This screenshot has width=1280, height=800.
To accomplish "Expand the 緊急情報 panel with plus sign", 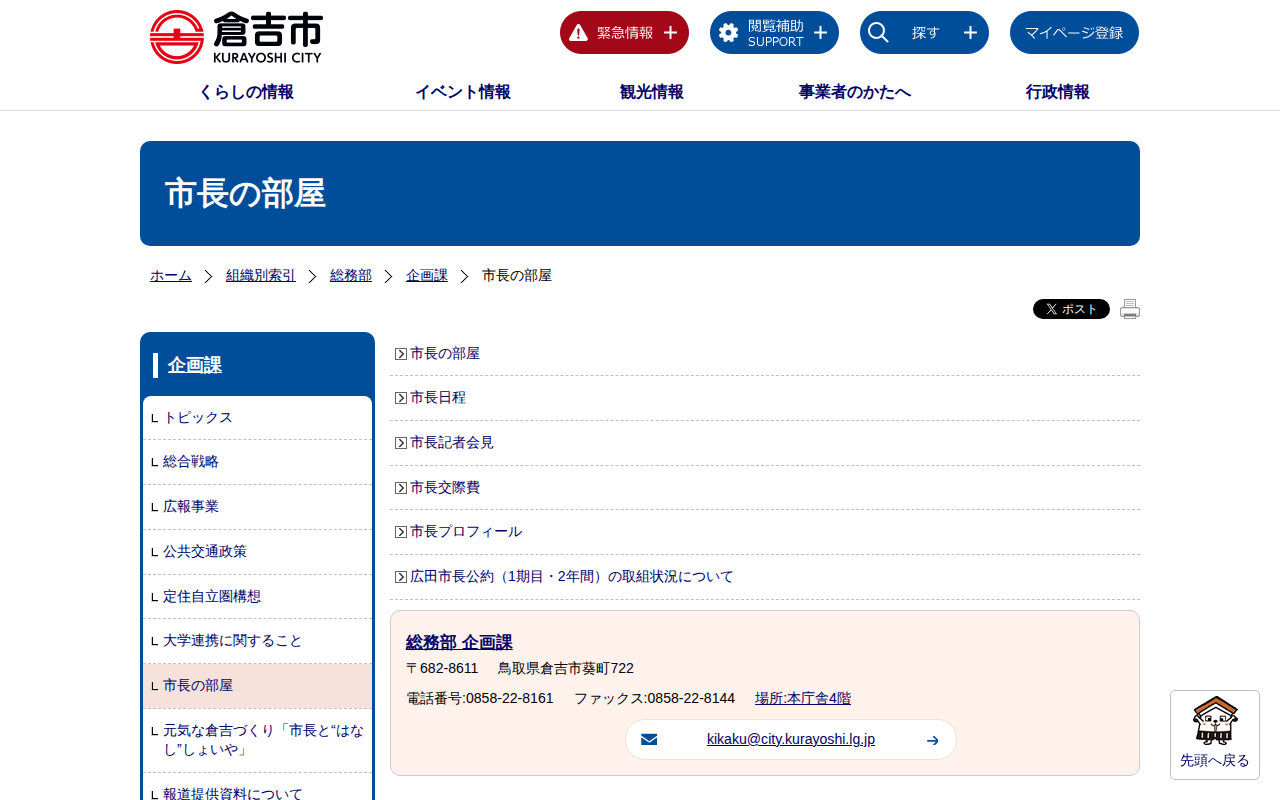I will click(x=670, y=33).
